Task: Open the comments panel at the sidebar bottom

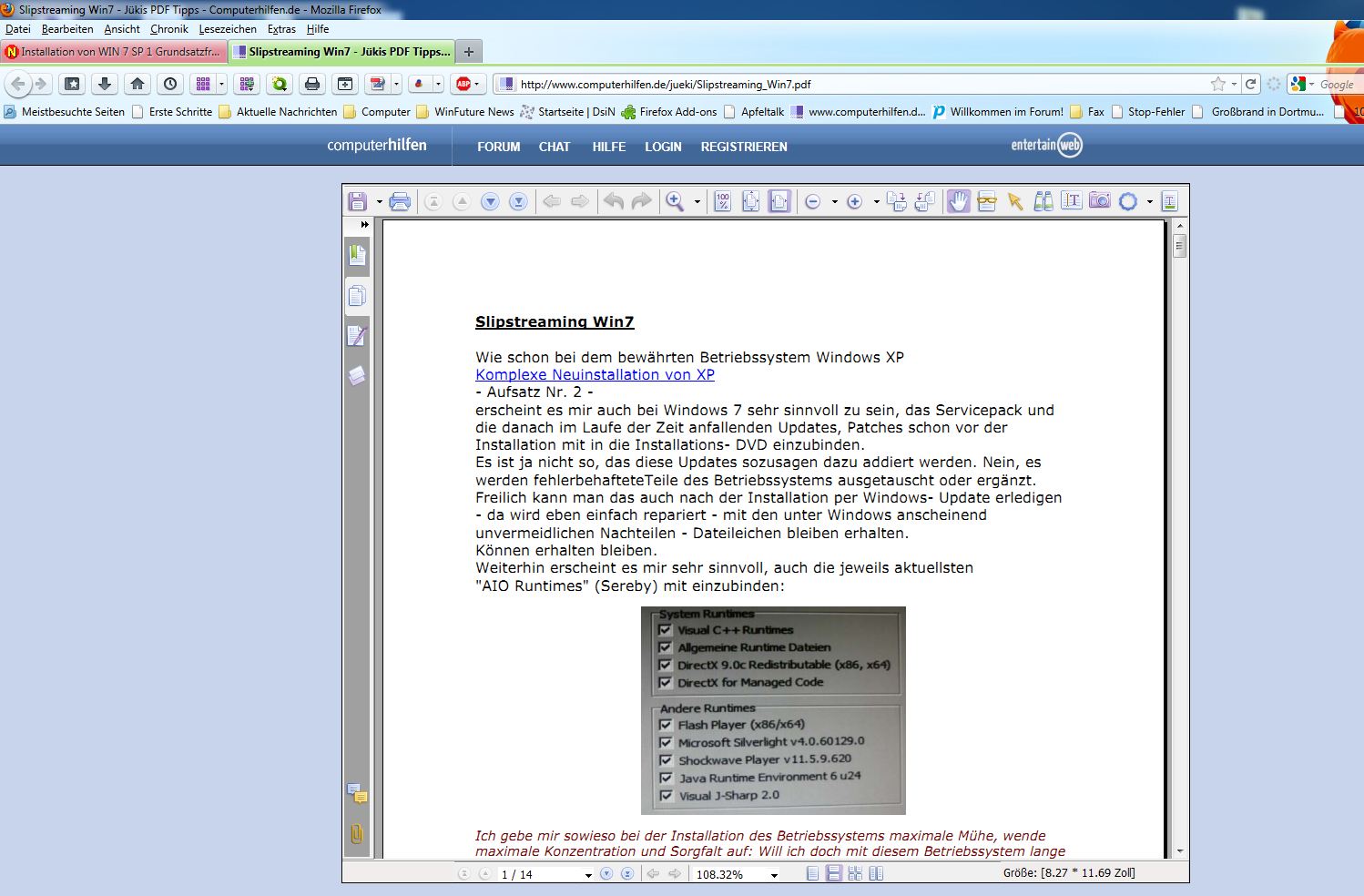Action: point(357,794)
